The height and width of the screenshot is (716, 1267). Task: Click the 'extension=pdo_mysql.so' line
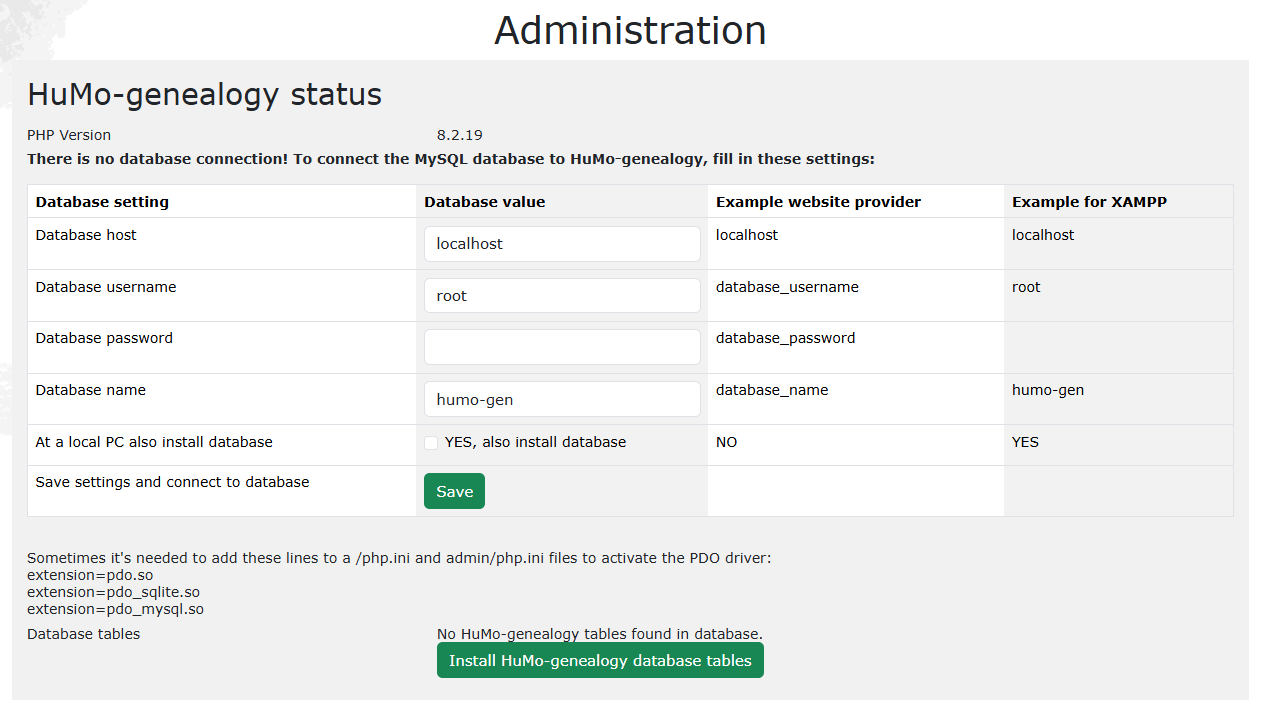[115, 609]
